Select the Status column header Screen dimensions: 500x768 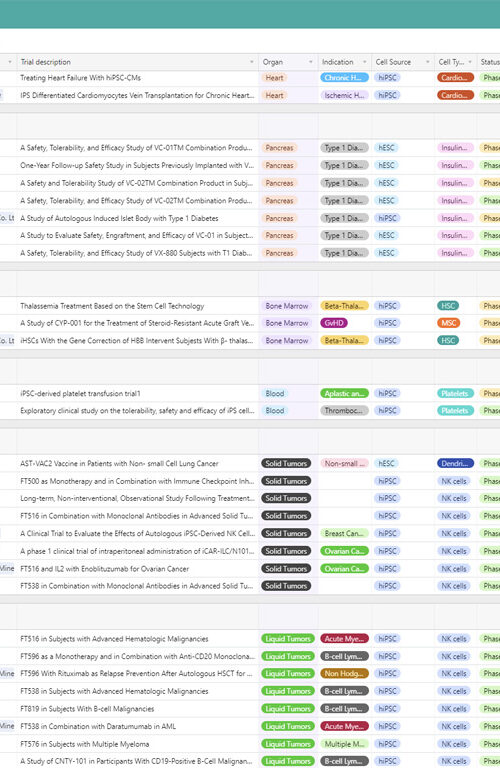point(489,62)
